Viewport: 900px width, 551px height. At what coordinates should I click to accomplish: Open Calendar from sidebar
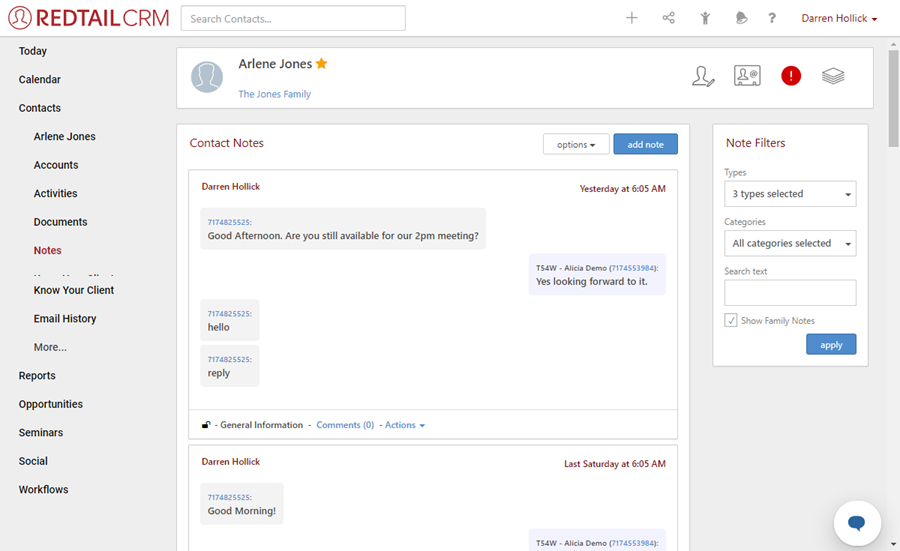tap(40, 79)
